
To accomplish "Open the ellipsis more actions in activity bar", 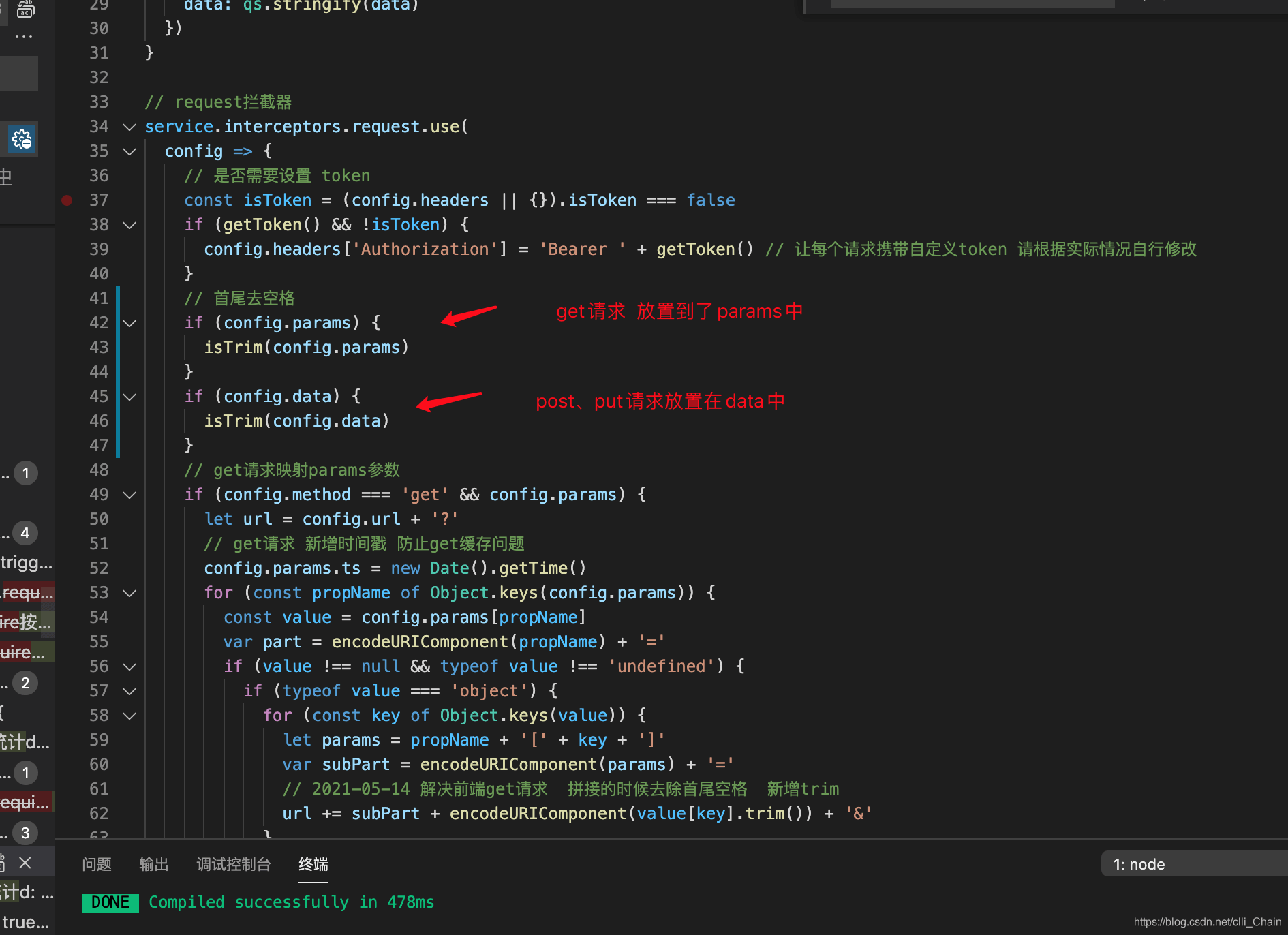I will point(24,37).
